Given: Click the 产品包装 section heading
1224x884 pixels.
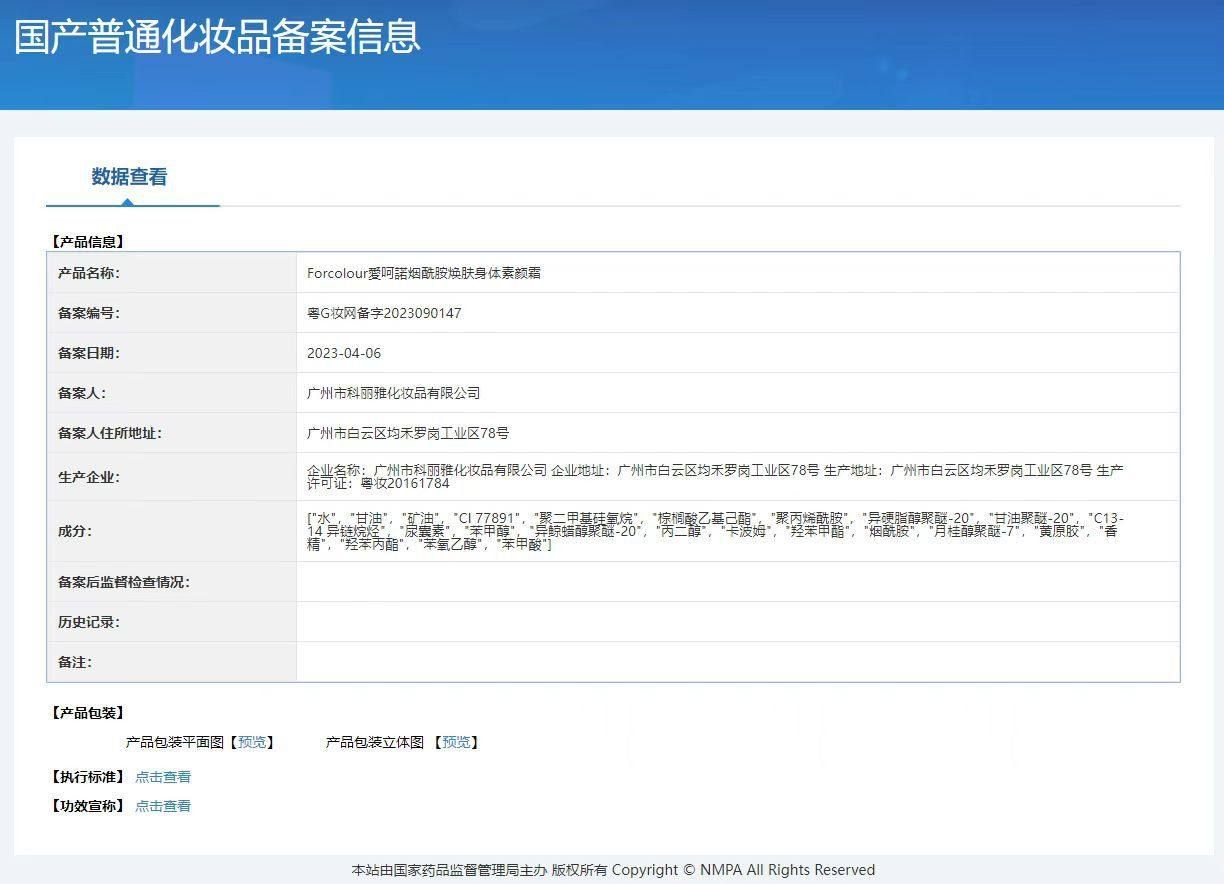Looking at the screenshot, I should click(x=88, y=713).
